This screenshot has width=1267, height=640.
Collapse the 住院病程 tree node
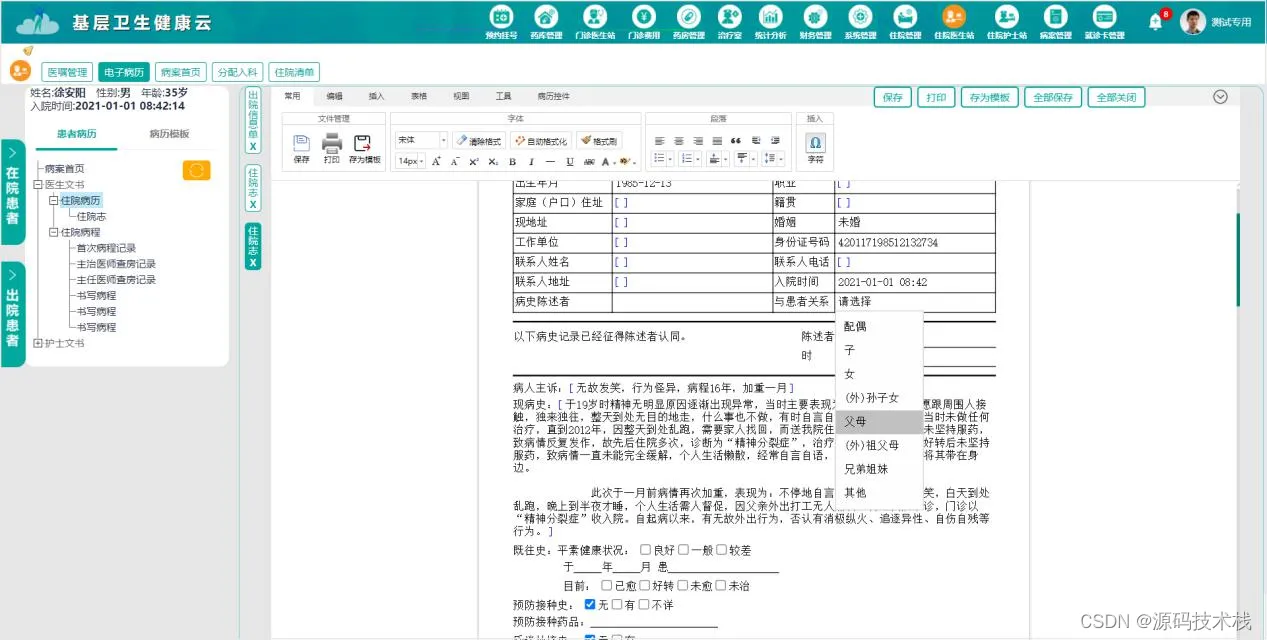pyautogui.click(x=54, y=233)
